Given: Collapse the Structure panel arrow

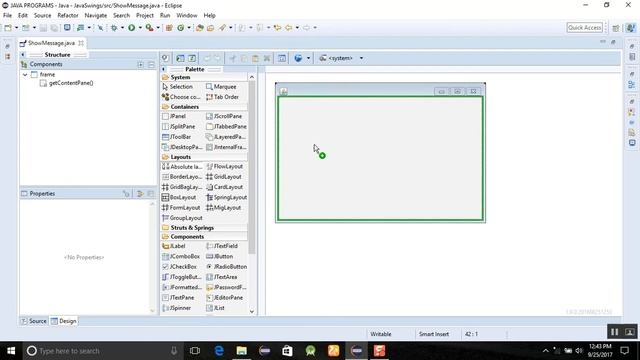Looking at the screenshot, I should [x=23, y=55].
